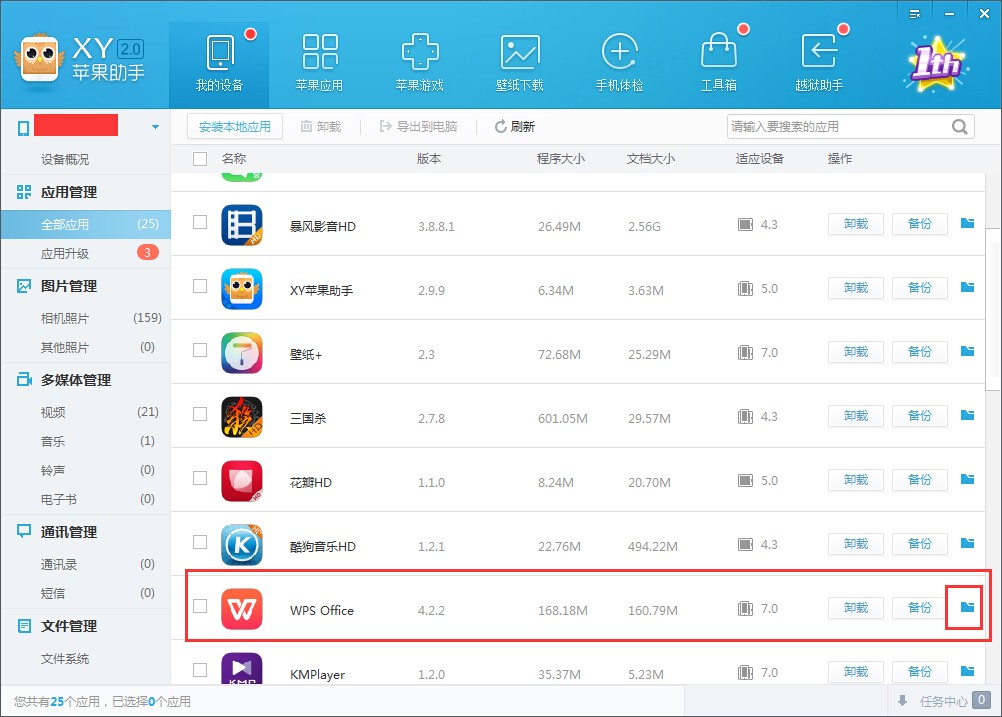
Task: Click the 卸载 toolbar button
Action: [321, 127]
